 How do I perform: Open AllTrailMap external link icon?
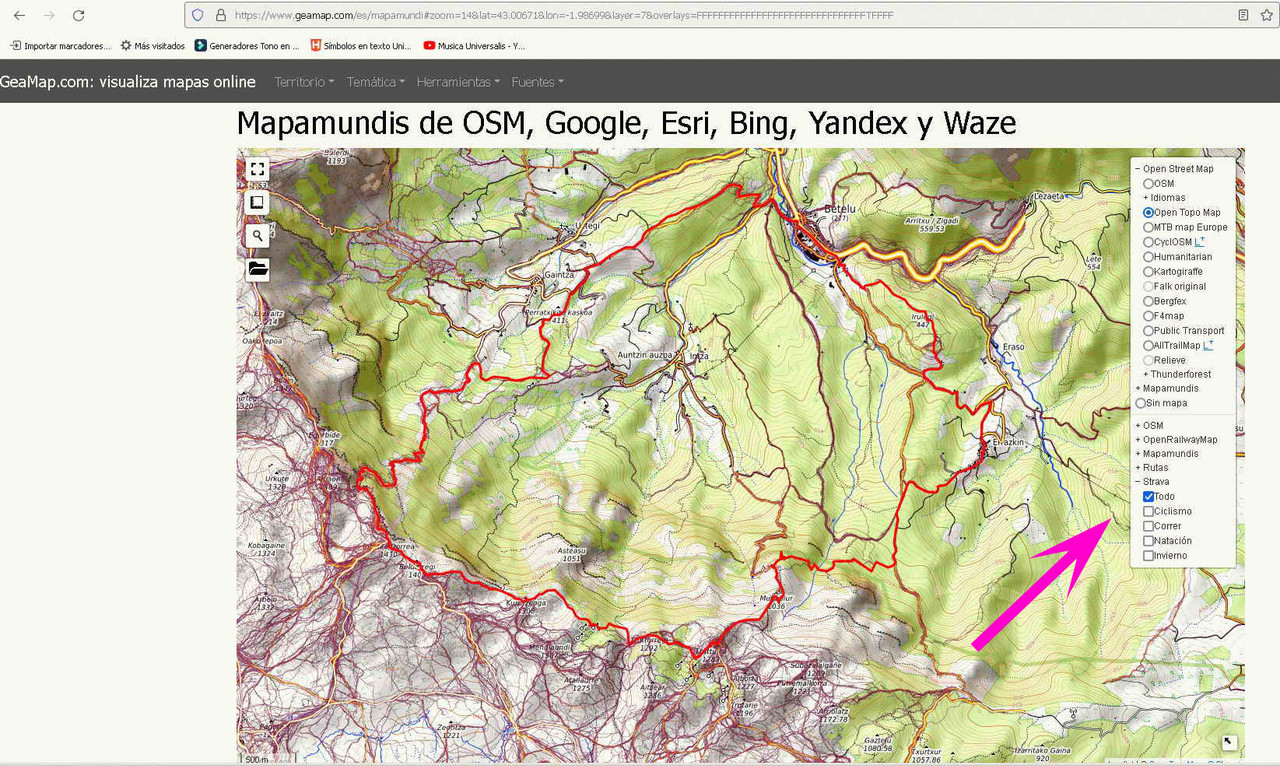pos(1208,343)
